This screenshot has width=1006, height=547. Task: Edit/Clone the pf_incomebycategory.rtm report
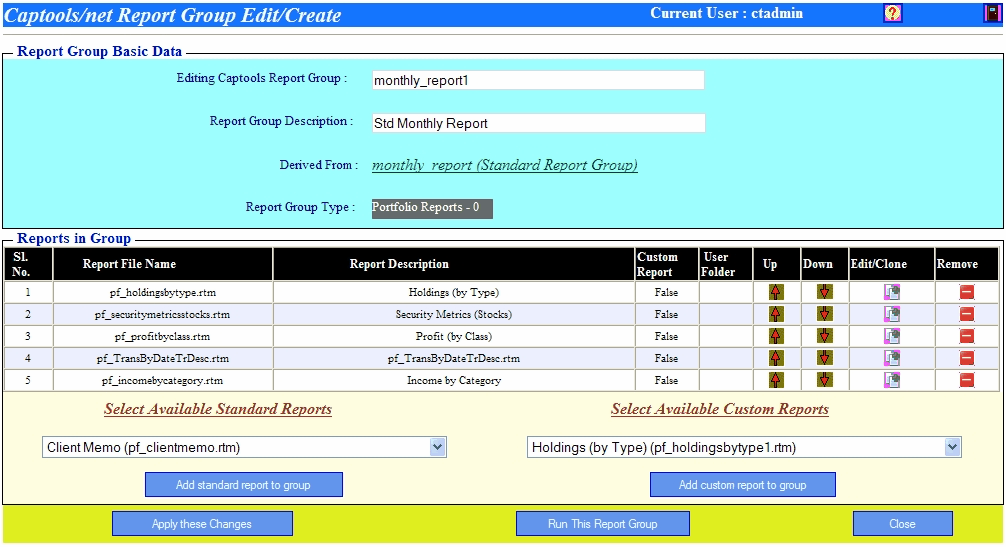(892, 380)
